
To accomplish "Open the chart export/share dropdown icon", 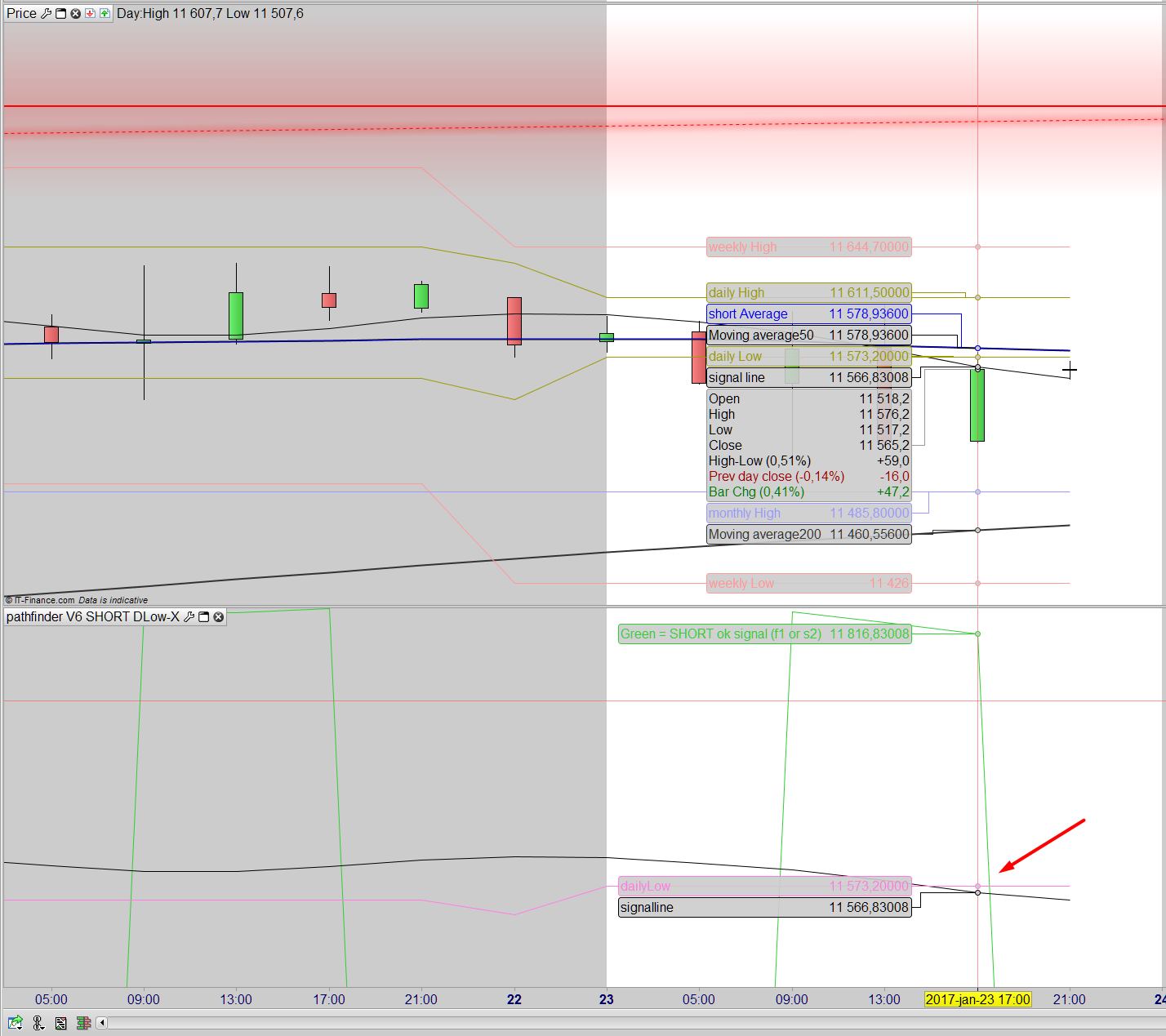I will tap(16, 1022).
